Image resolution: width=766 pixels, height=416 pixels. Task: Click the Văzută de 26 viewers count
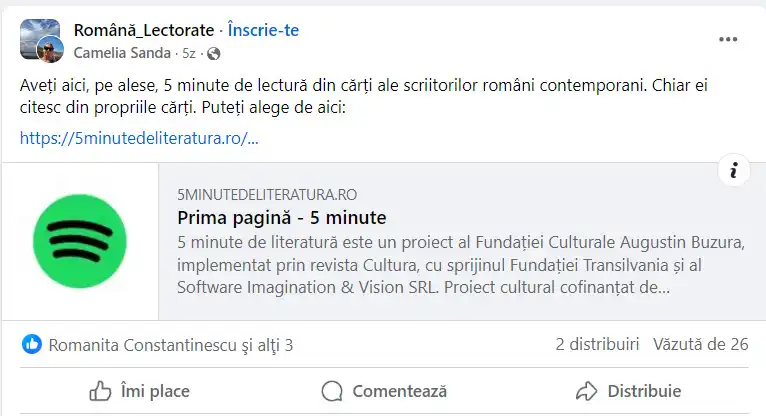click(701, 344)
